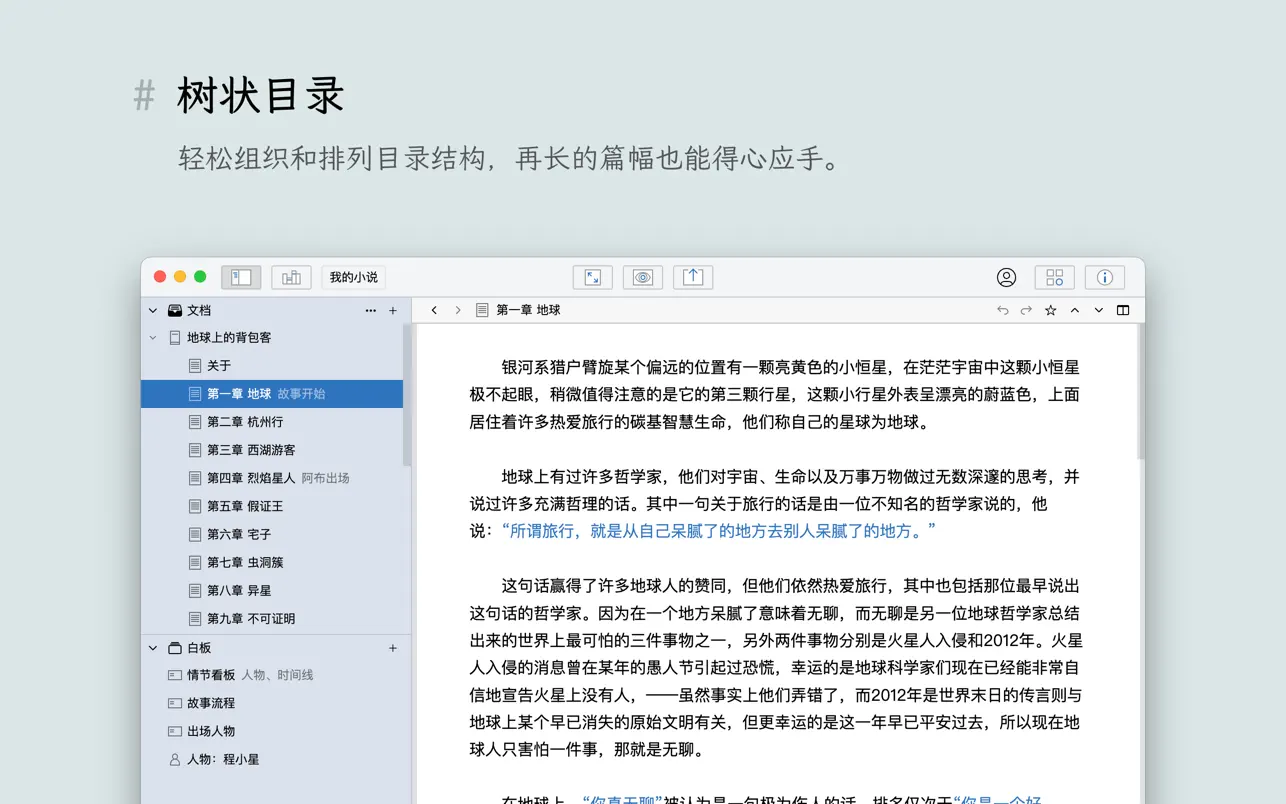Open 人物：程小星 character card
The image size is (1286, 804).
[276, 759]
